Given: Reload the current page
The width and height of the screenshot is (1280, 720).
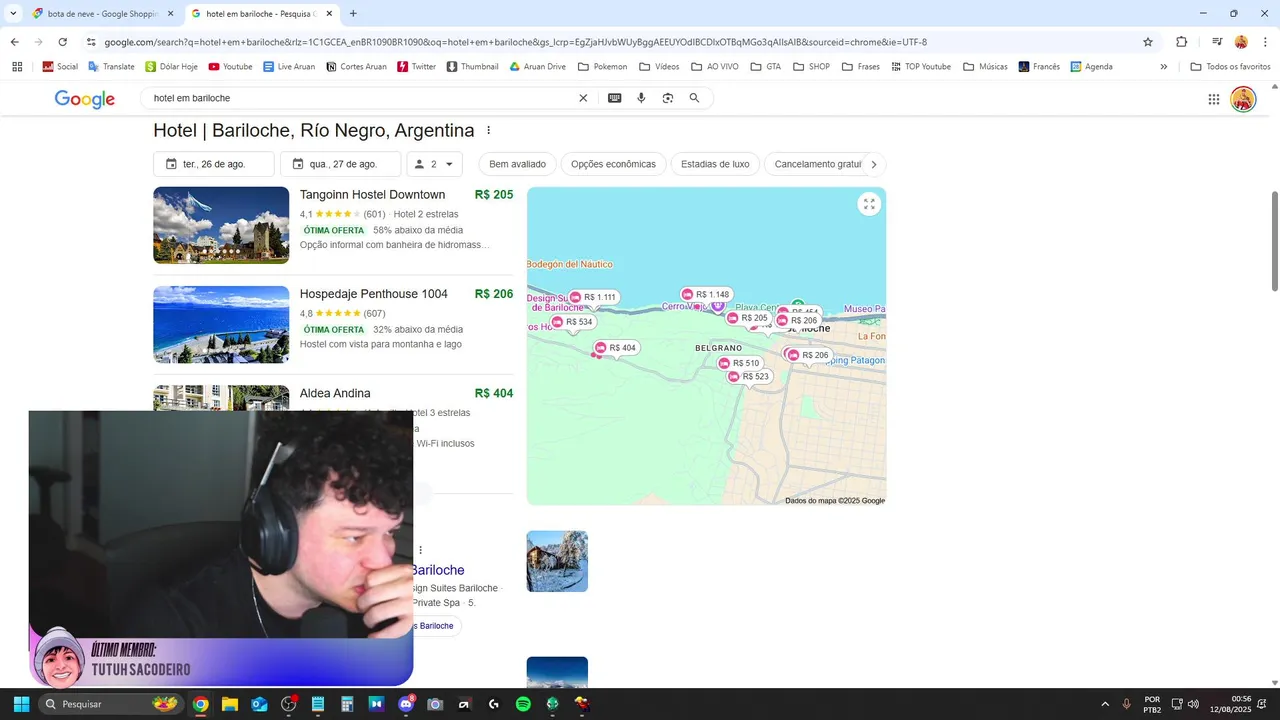Looking at the screenshot, I should coord(62,42).
